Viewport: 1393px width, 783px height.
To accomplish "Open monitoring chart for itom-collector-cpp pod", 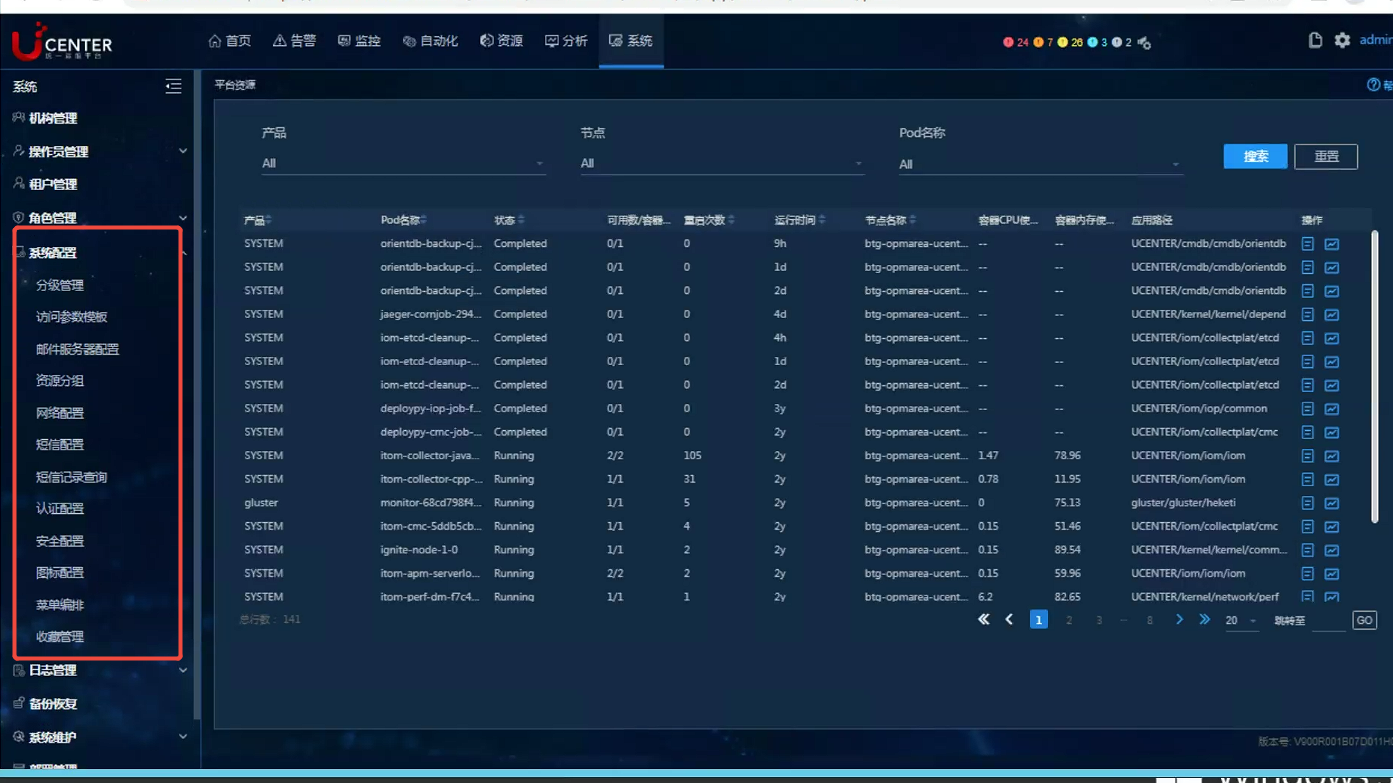I will click(1332, 480).
